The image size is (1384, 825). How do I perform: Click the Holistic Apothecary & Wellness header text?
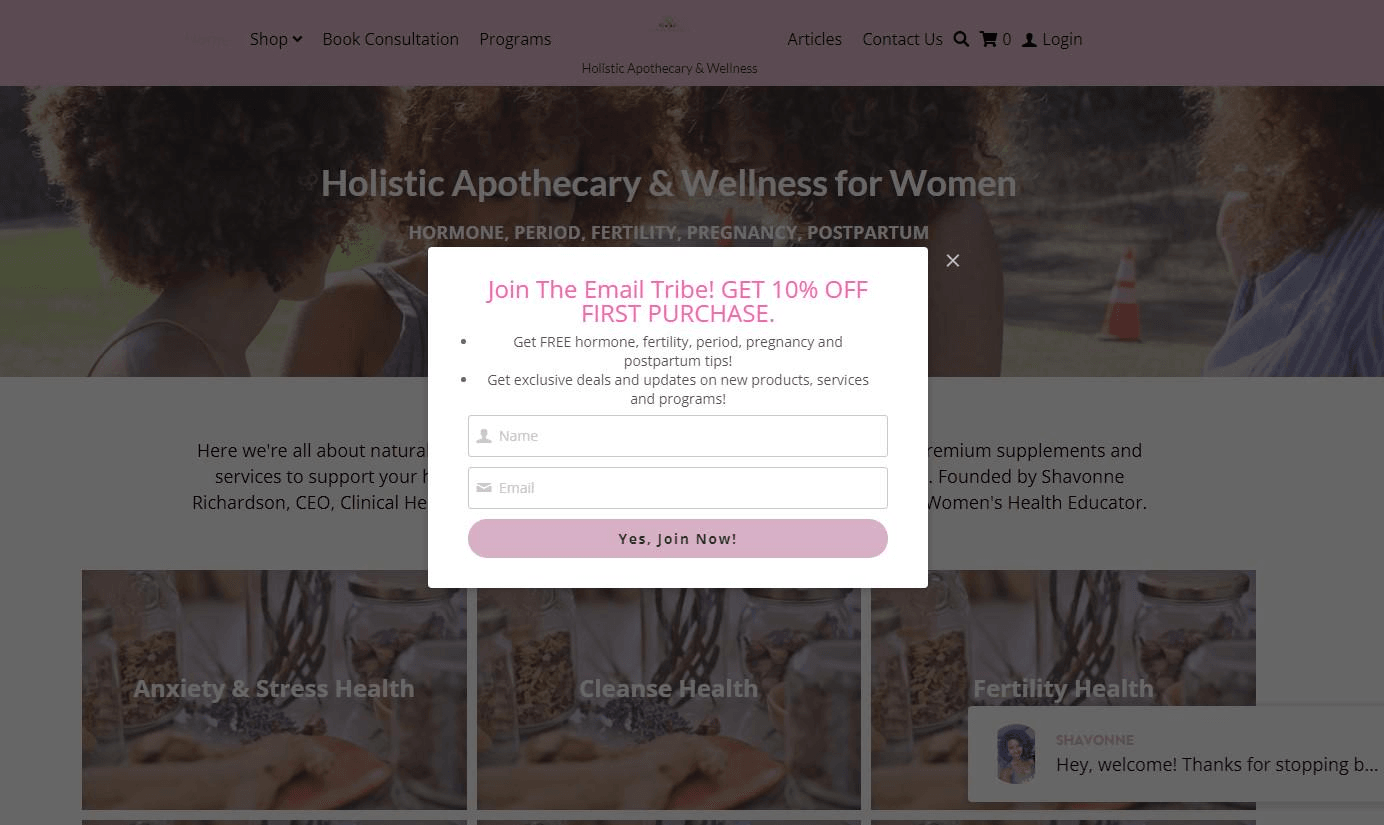[669, 68]
